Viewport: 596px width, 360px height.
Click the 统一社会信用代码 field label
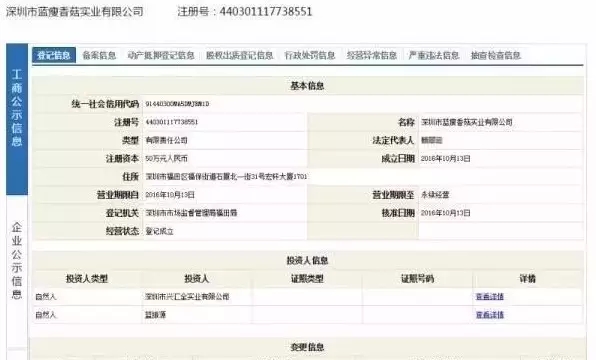105,104
